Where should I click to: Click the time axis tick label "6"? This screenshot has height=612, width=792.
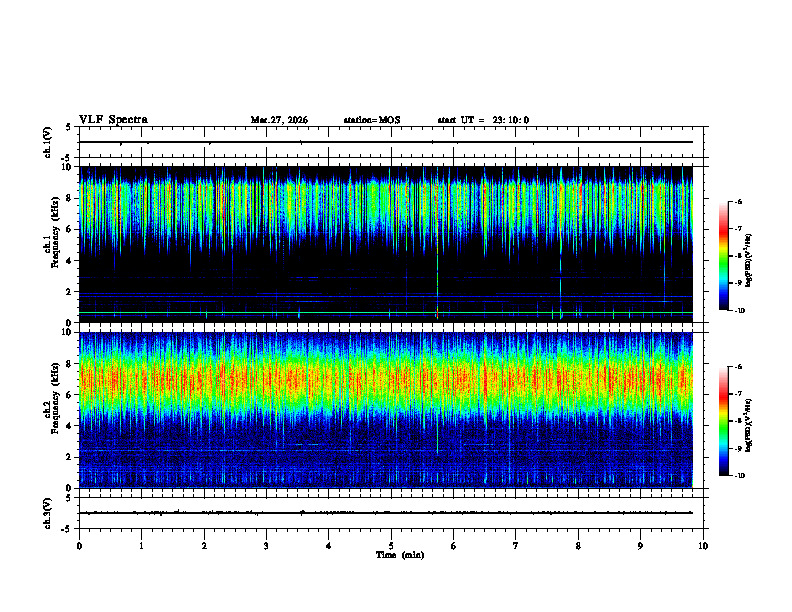454,546
